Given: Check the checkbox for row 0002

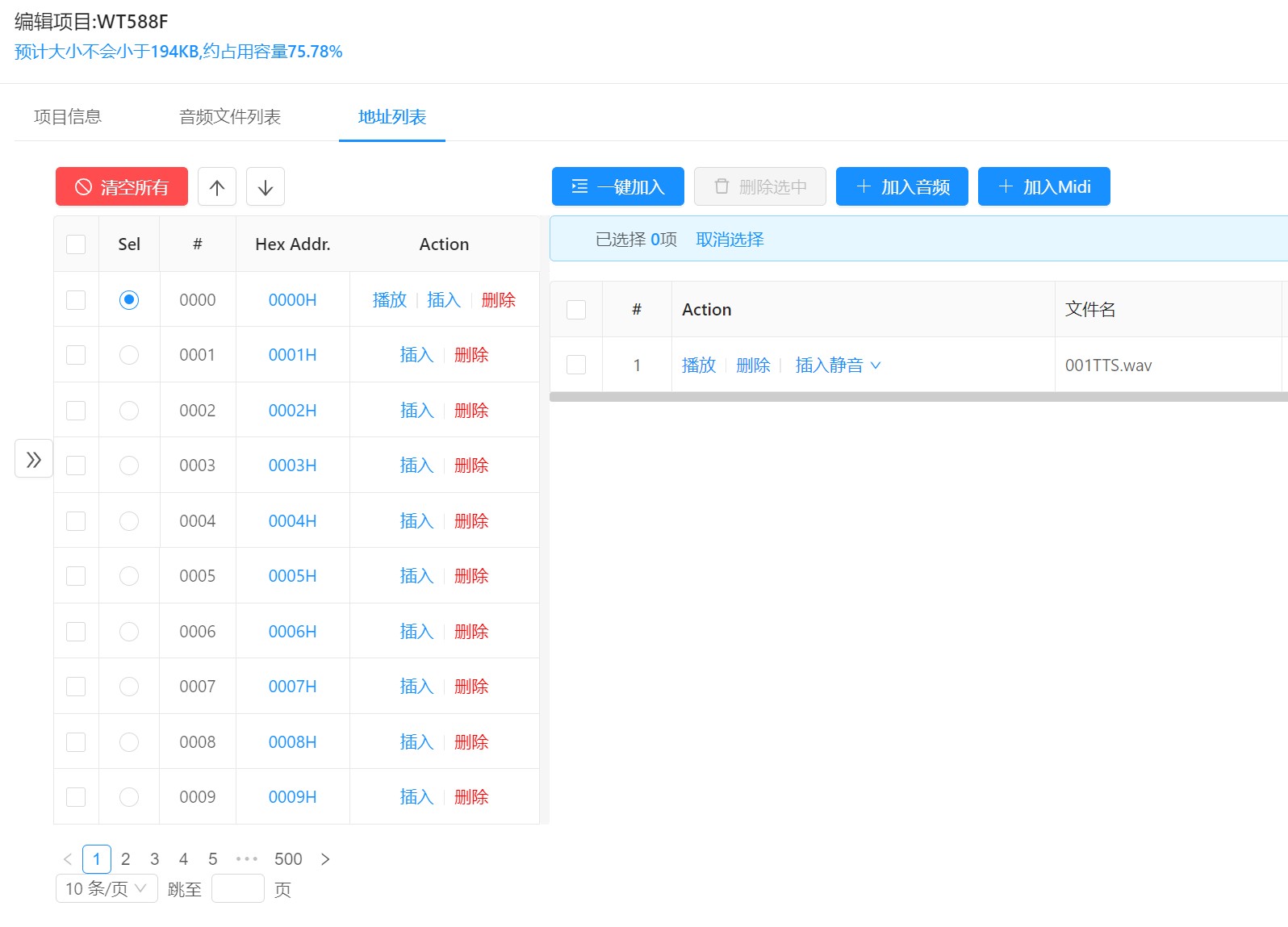Looking at the screenshot, I should point(76,411).
